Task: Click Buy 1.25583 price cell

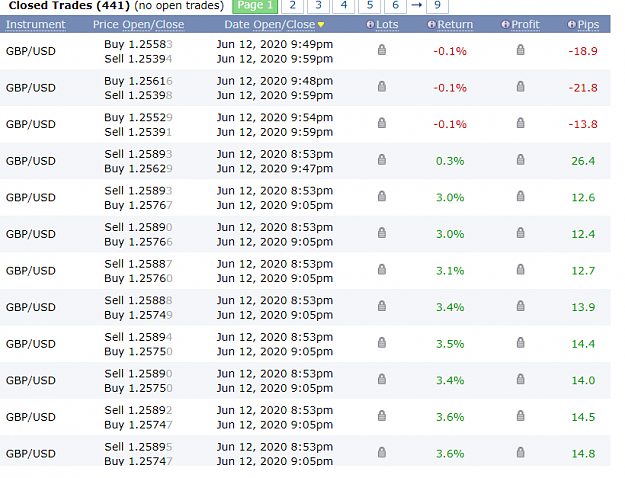Action: (x=138, y=44)
